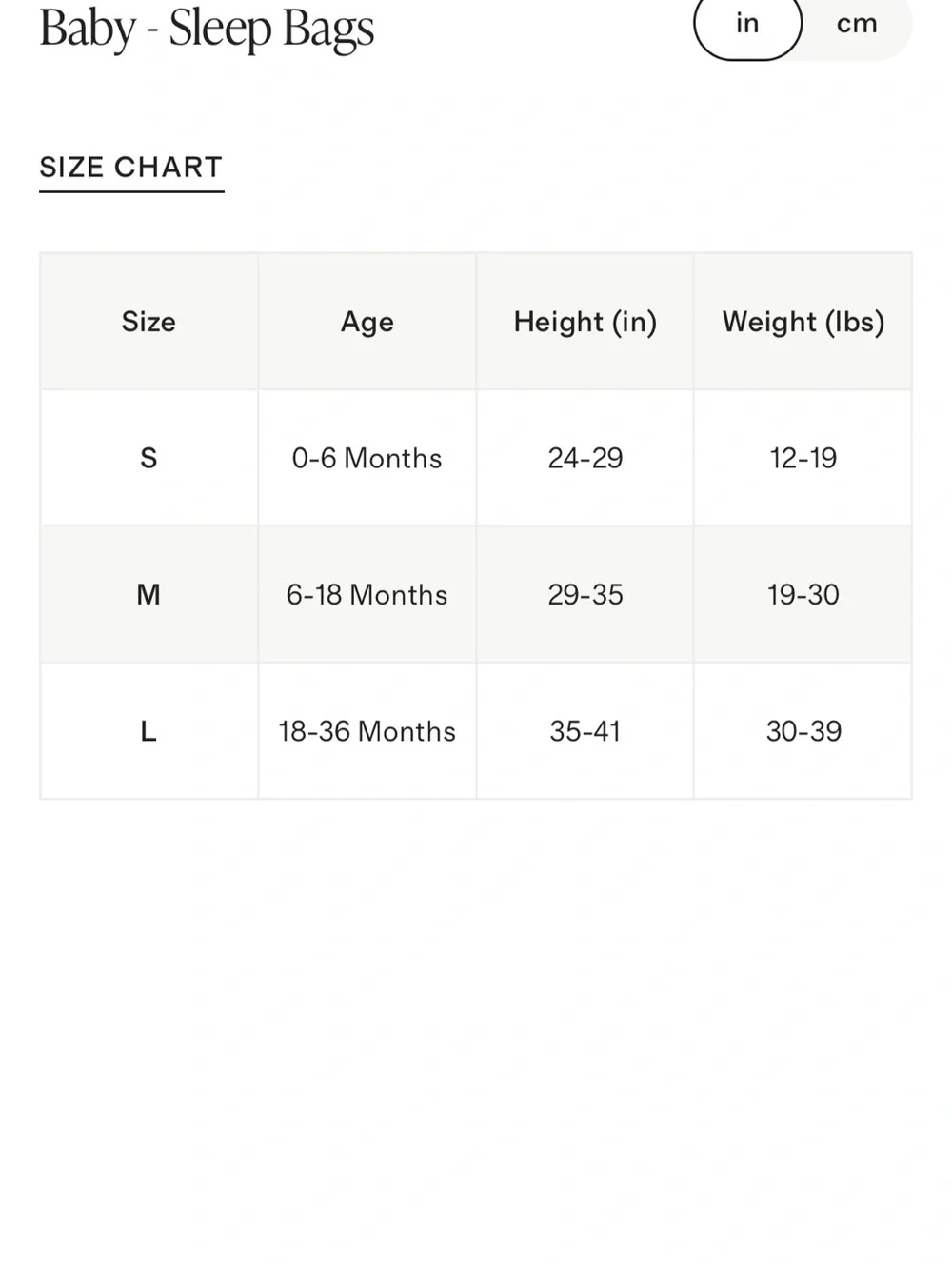Click the Size column header
The width and height of the screenshot is (952, 1269).
click(x=149, y=322)
